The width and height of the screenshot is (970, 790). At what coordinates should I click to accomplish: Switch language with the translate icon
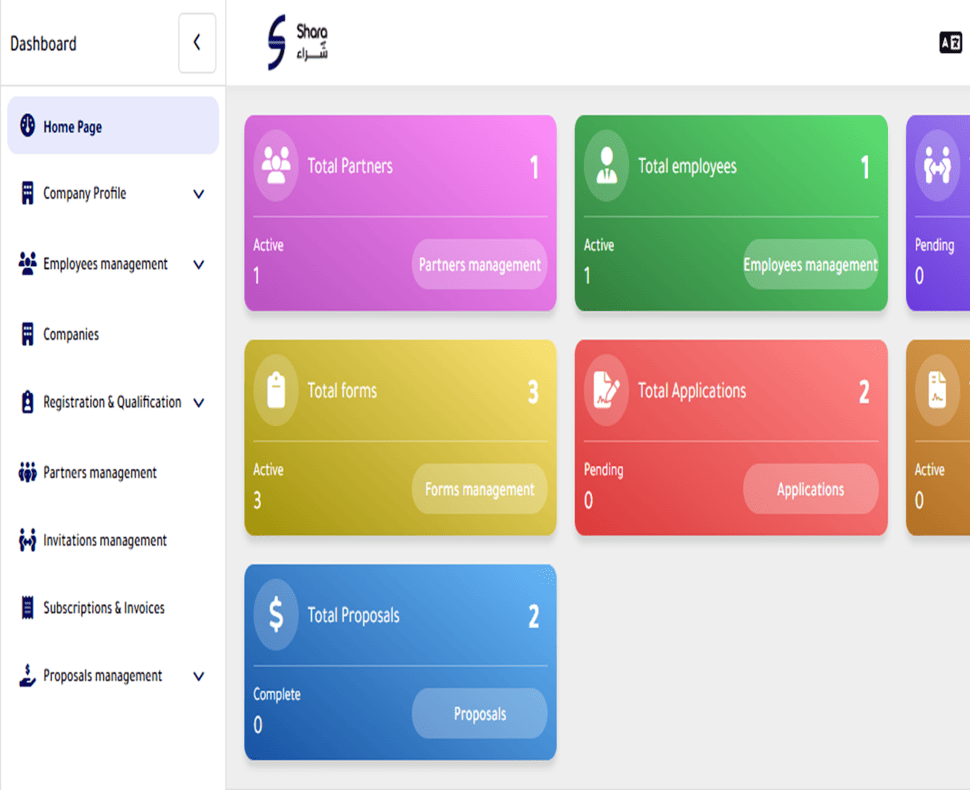950,43
